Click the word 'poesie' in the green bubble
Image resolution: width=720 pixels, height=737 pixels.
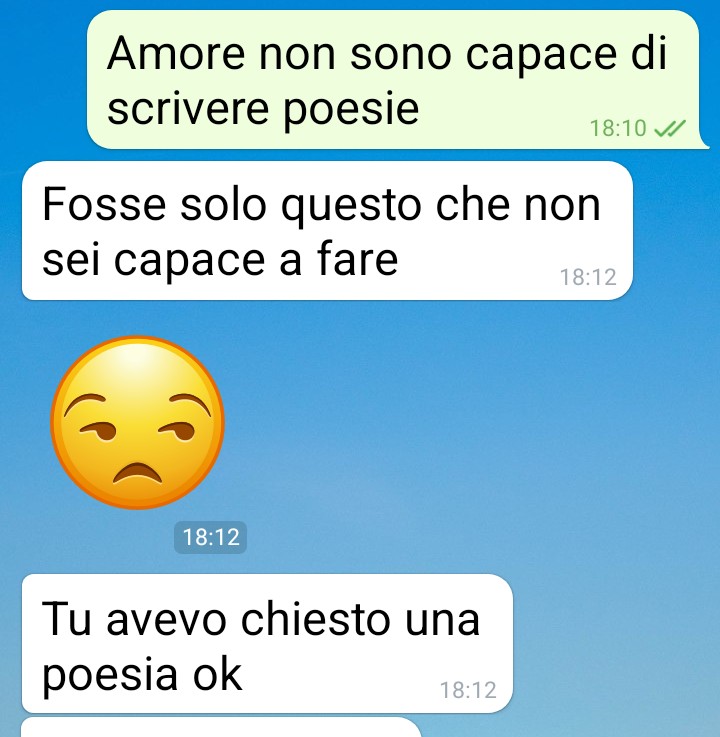tap(351, 111)
